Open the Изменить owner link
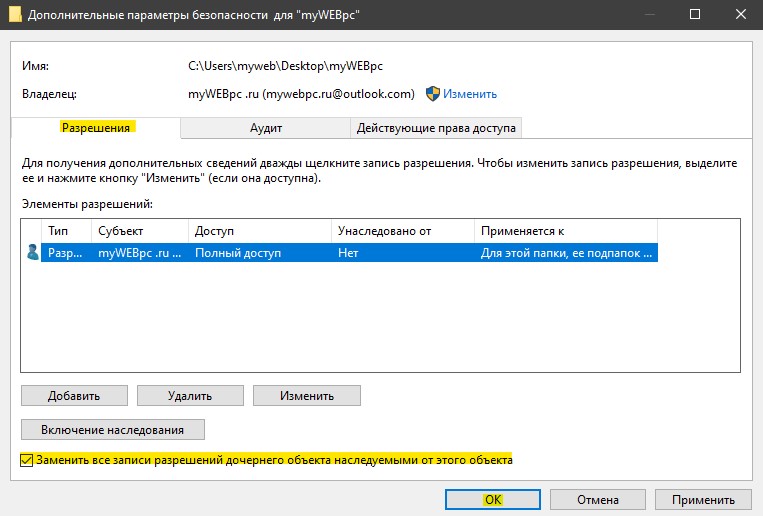 click(x=470, y=94)
